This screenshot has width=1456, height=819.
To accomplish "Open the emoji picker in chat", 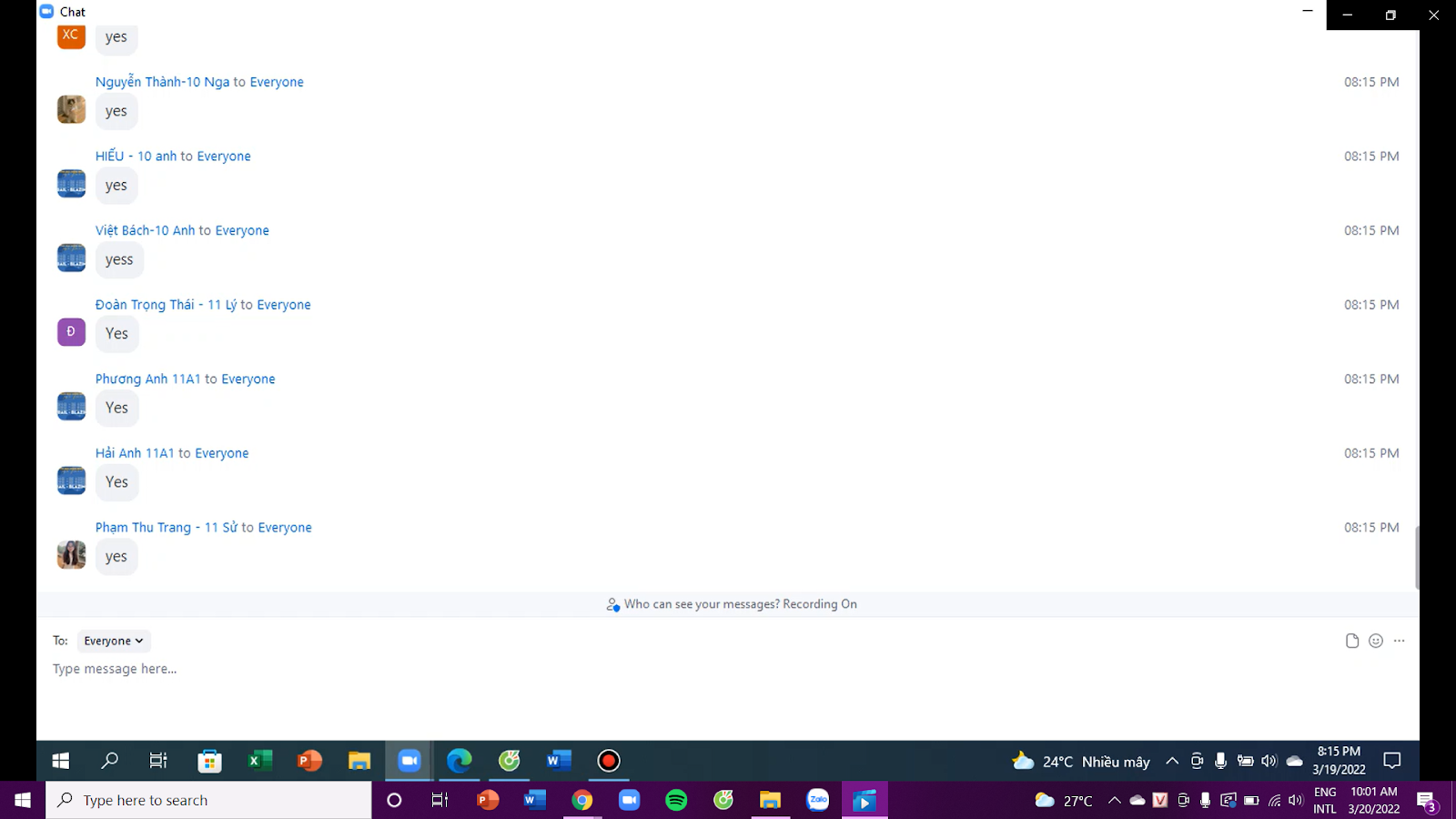I will click(x=1376, y=641).
